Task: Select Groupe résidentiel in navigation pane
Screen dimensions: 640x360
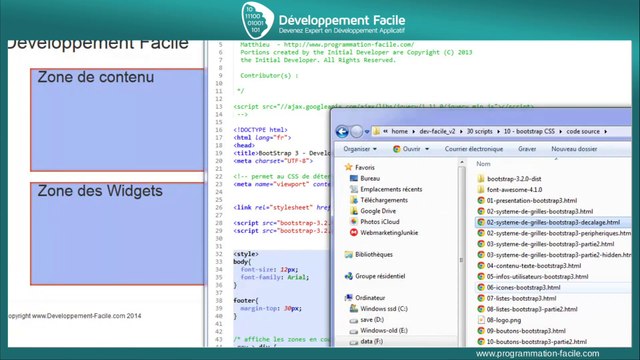Action: coord(375,276)
